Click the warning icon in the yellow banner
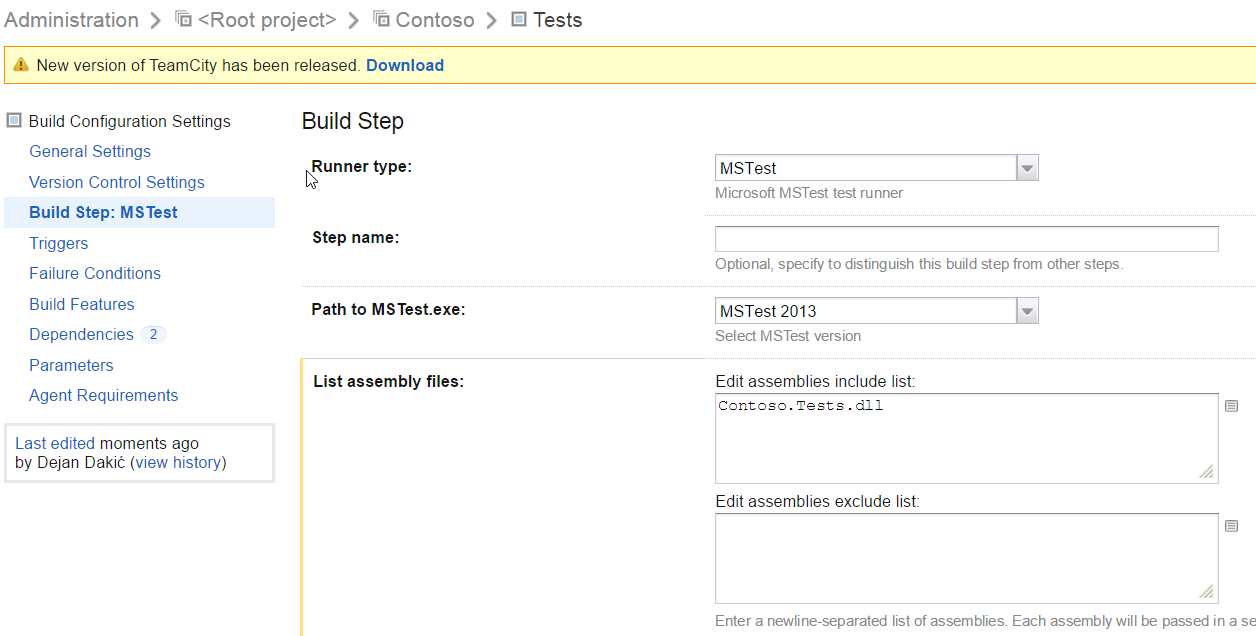The image size is (1256, 636). (21, 65)
